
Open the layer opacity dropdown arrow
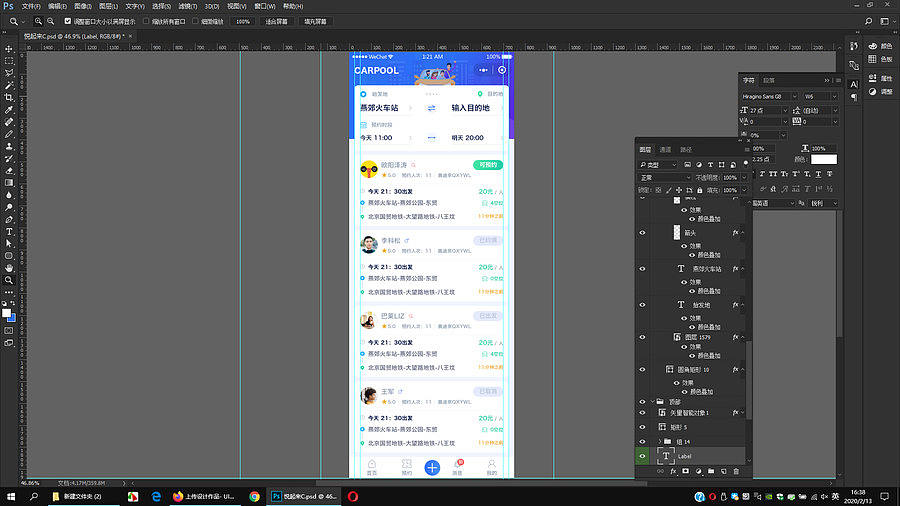pos(744,177)
